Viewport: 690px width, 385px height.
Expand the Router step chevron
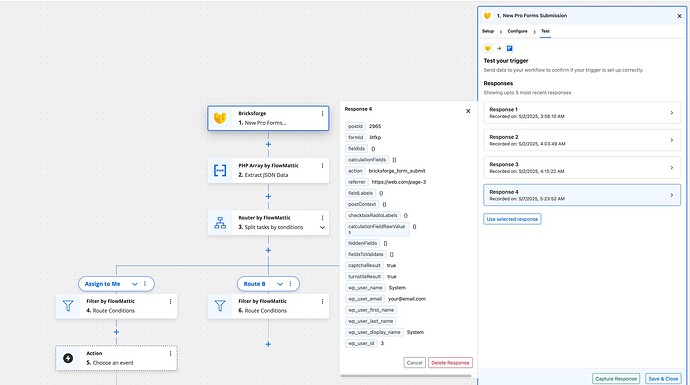click(323, 227)
